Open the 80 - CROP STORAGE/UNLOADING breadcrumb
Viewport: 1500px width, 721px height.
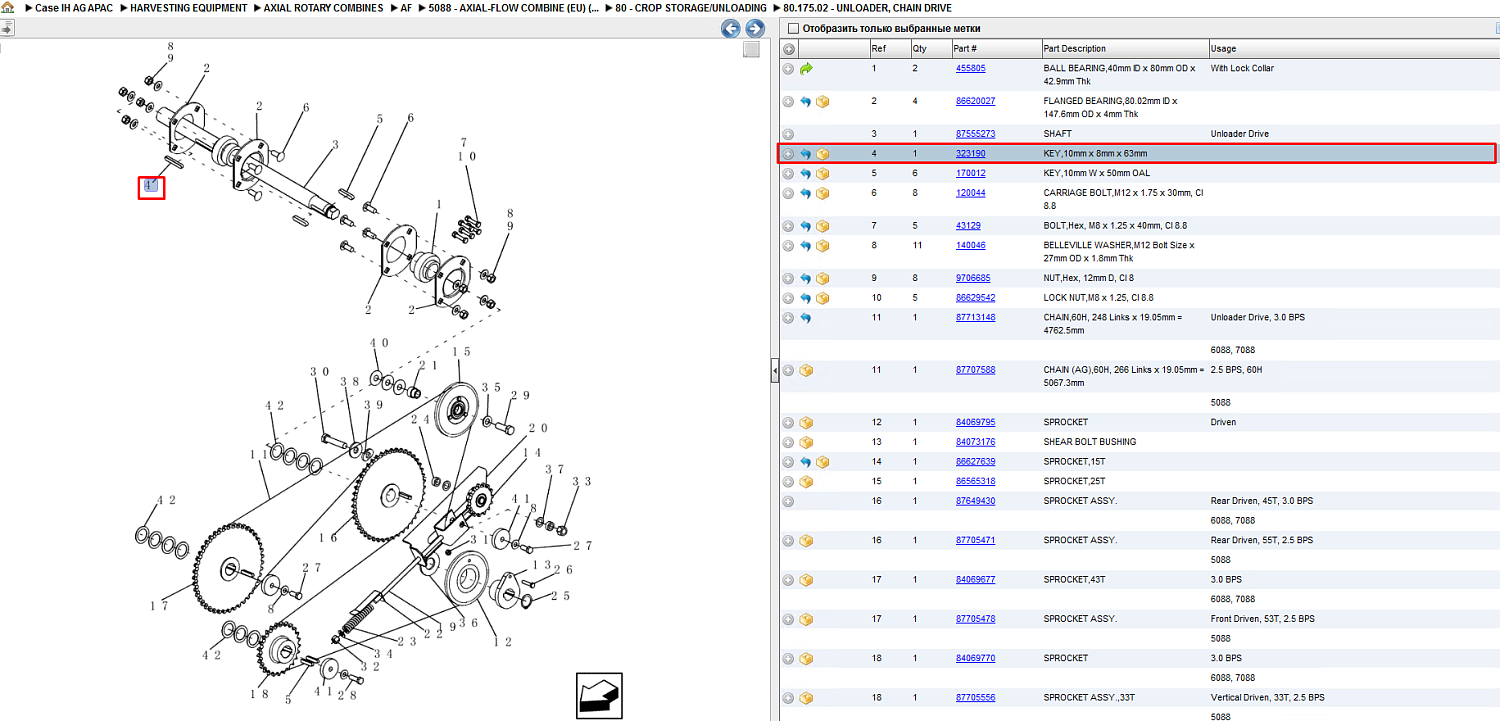691,8
